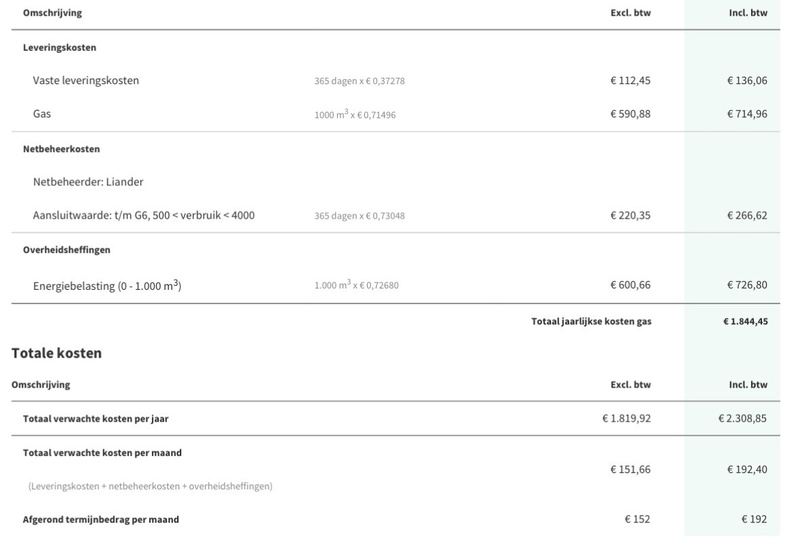Select the Totaal verwachte kosten per jaar label
This screenshot has height=560, width=800.
coord(95,419)
